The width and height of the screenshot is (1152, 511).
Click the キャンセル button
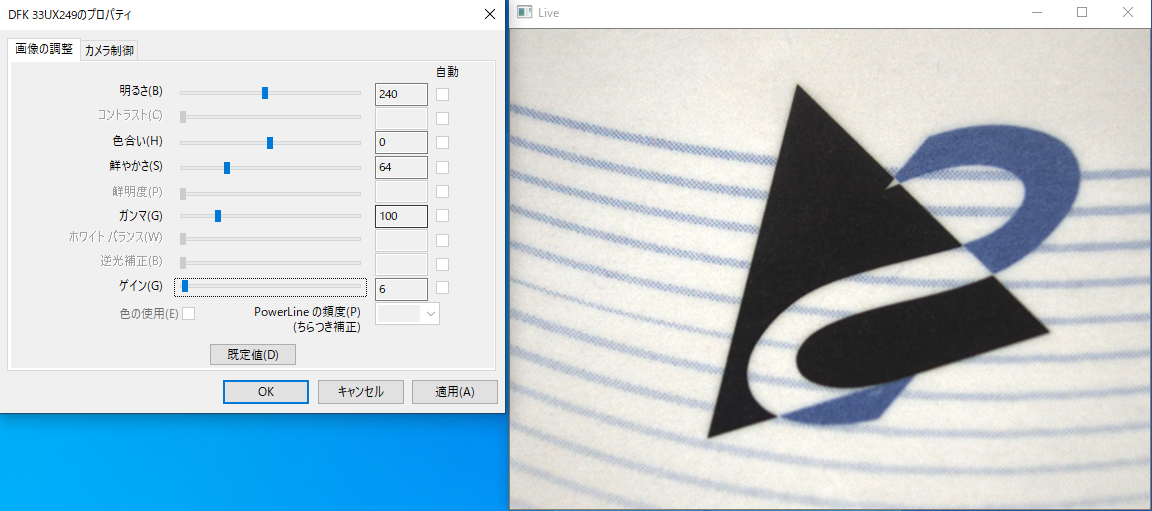361,392
